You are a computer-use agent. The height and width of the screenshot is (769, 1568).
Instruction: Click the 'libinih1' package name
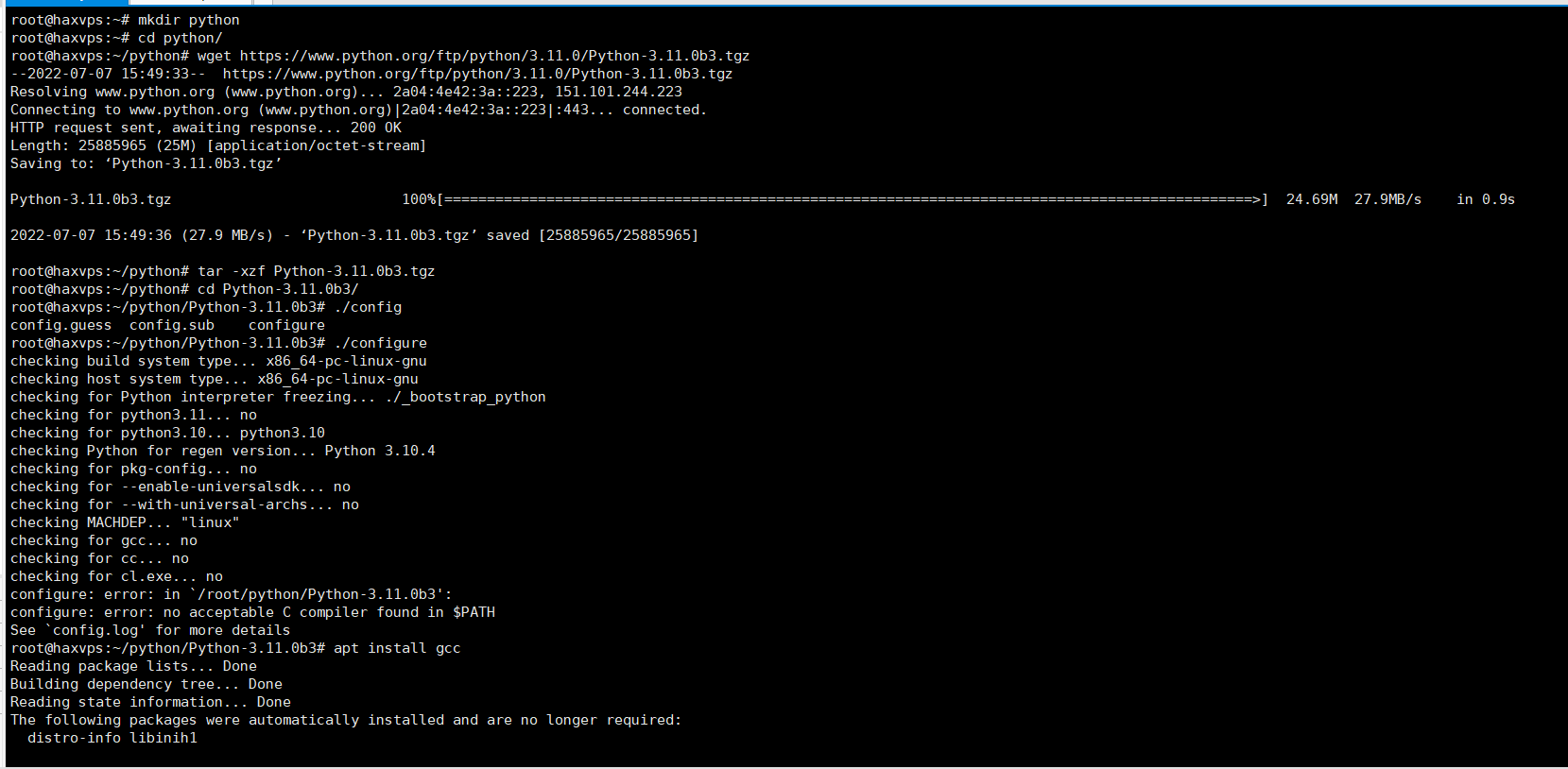tap(164, 738)
